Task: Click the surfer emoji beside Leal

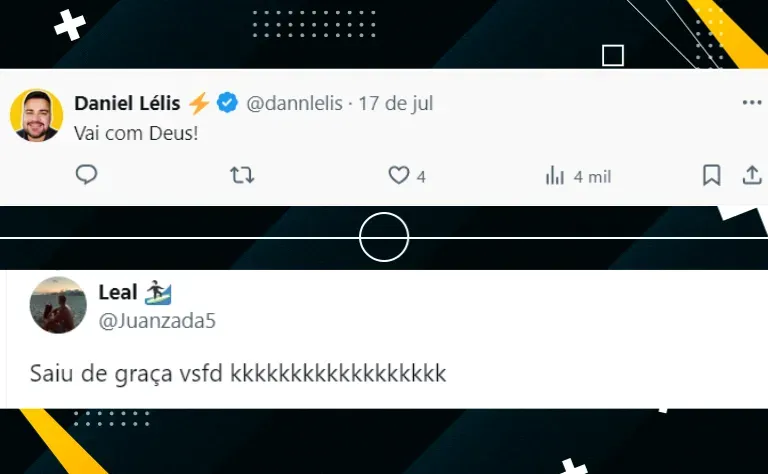Action: click(158, 292)
